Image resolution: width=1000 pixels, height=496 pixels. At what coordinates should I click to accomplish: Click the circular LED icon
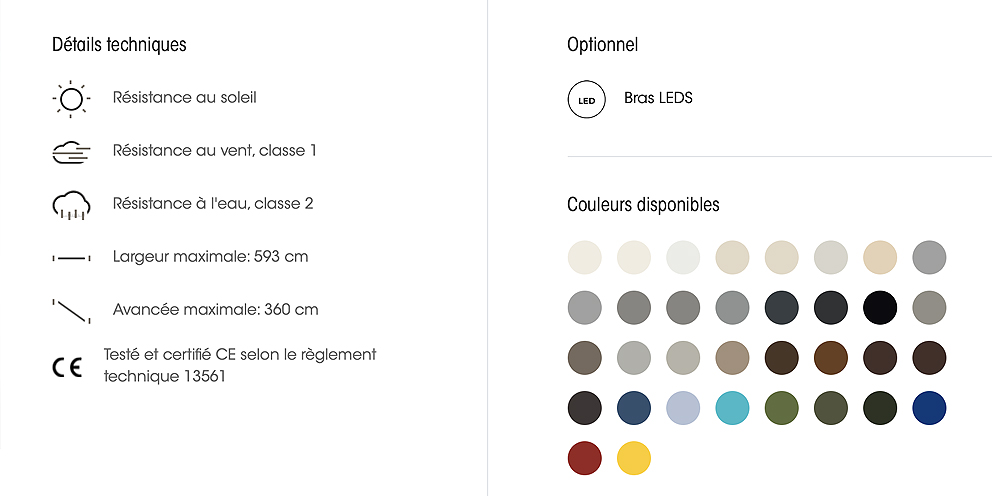pos(587,99)
